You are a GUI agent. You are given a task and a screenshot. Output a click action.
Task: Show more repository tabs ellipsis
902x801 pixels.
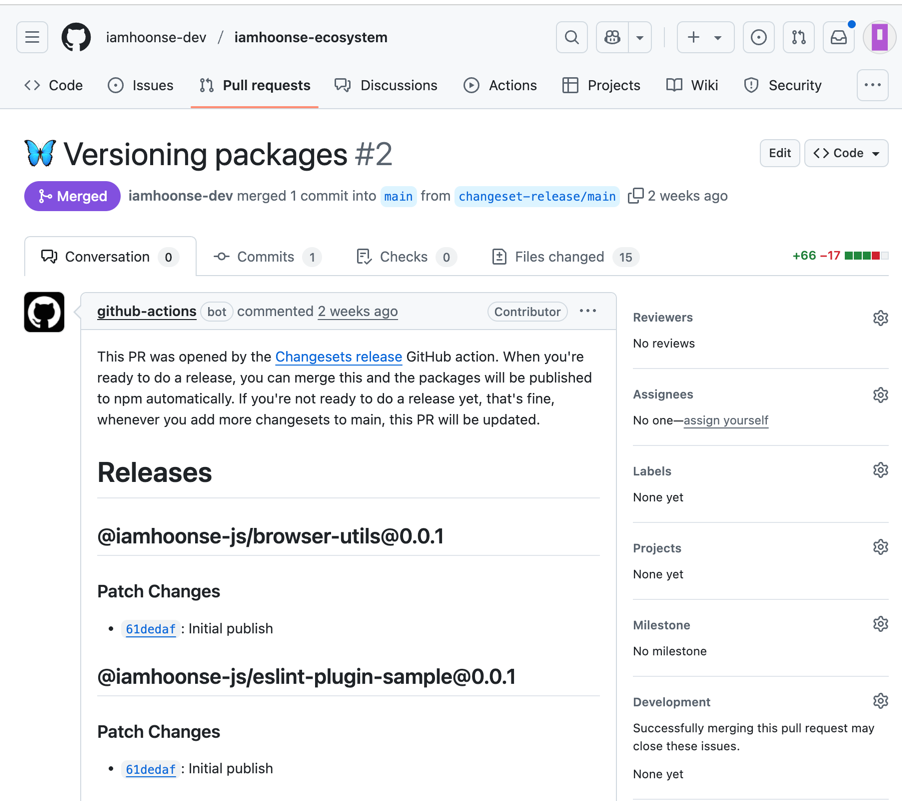pos(873,85)
